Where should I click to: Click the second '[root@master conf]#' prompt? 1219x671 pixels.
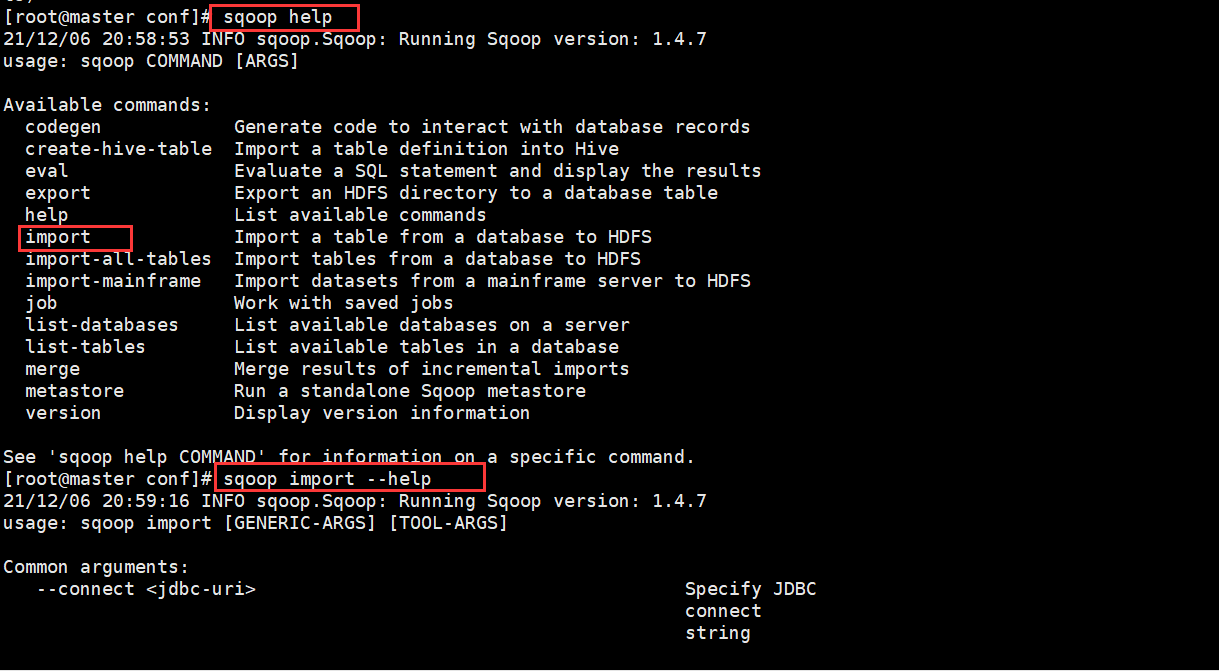click(x=107, y=479)
